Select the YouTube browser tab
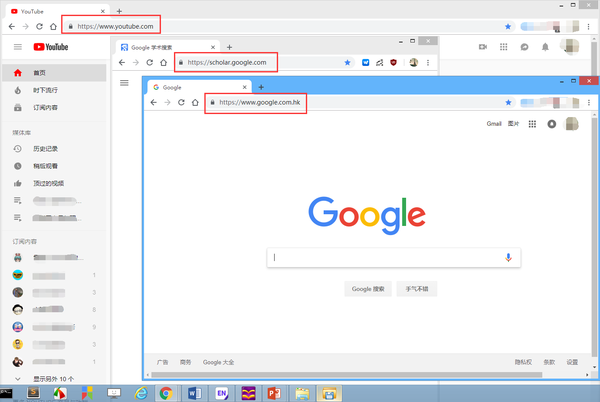600x402 pixels. [x=58, y=11]
